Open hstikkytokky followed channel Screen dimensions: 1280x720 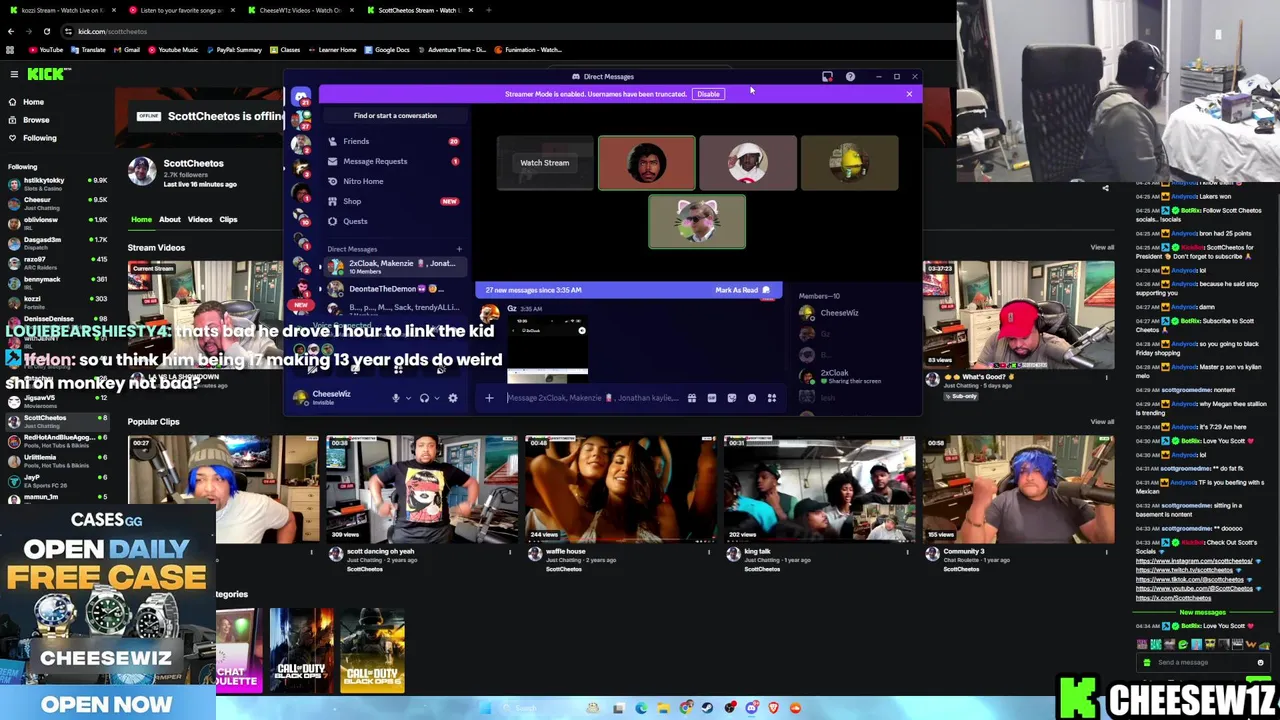click(x=56, y=184)
